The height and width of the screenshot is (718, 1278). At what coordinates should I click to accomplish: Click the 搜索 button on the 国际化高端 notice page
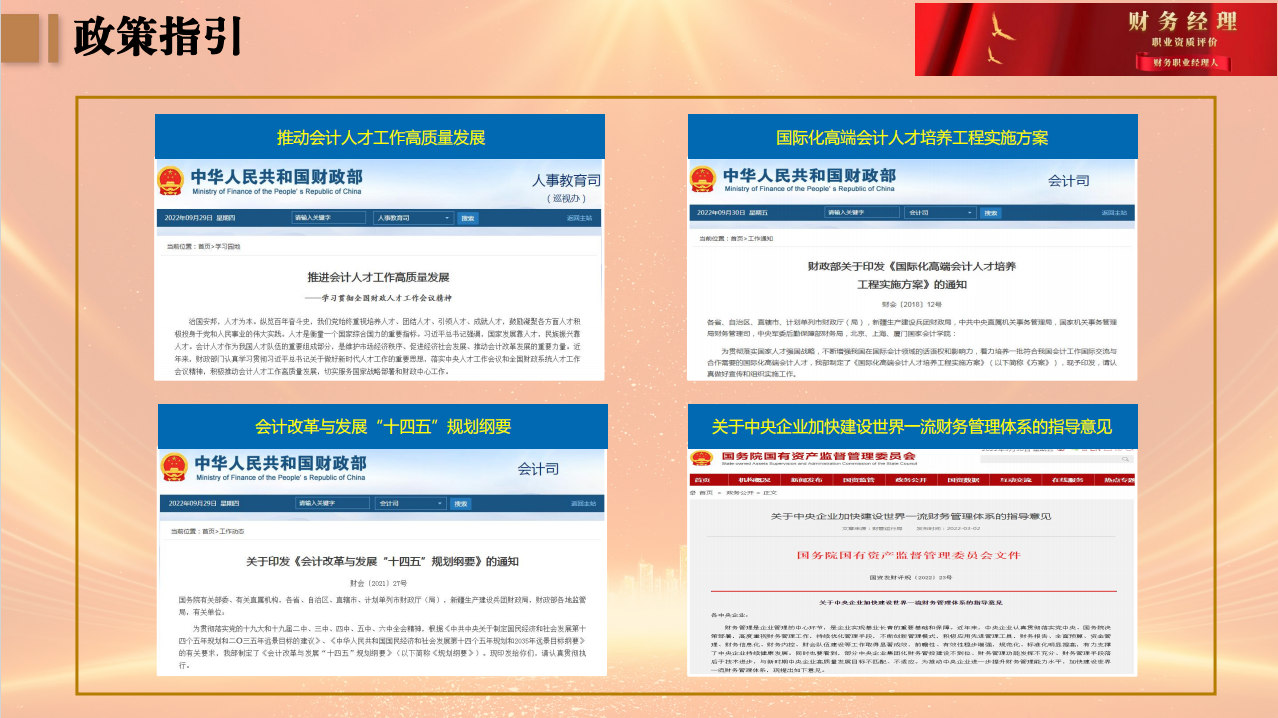990,213
